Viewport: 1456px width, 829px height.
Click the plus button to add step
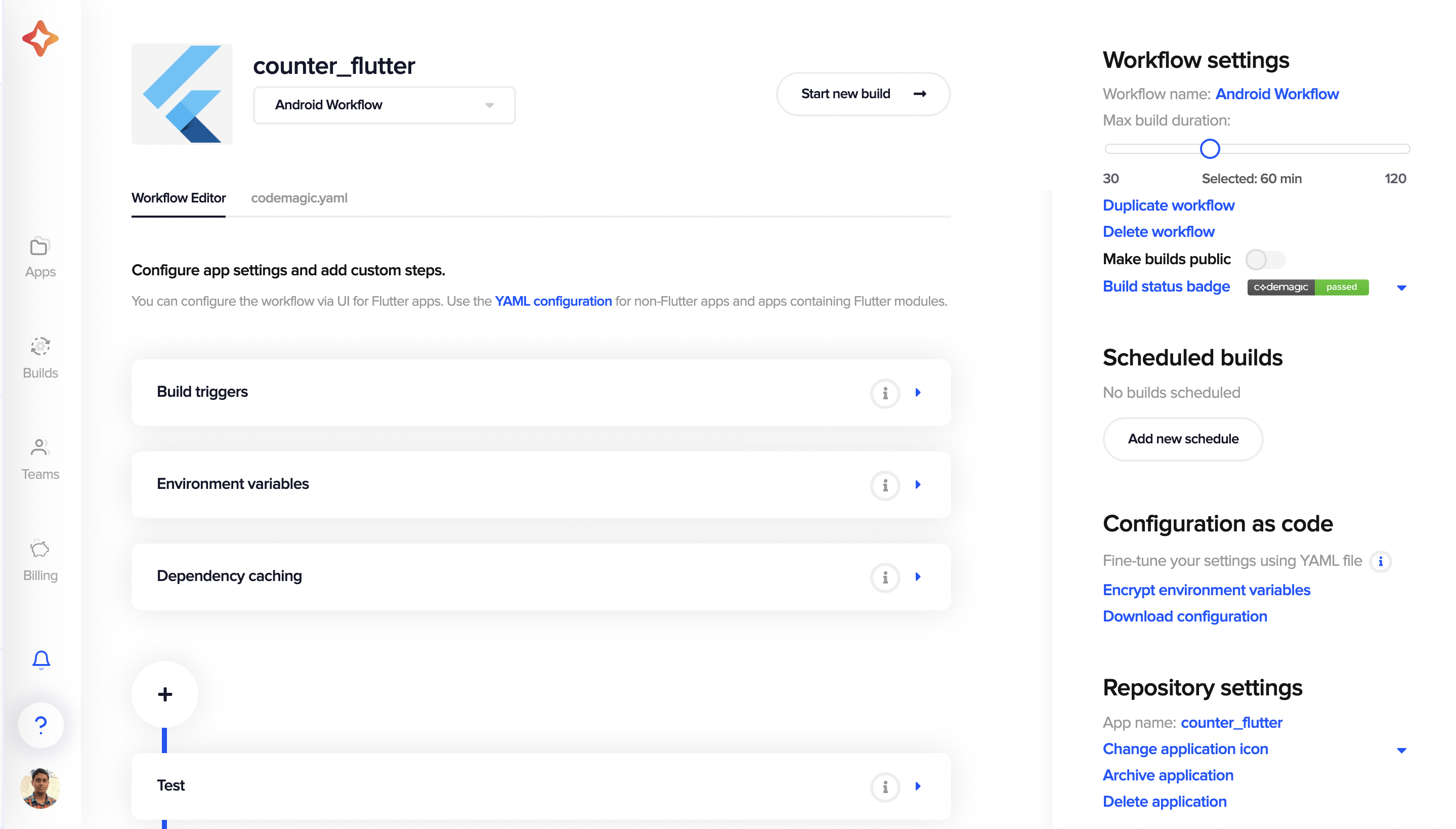click(165, 694)
